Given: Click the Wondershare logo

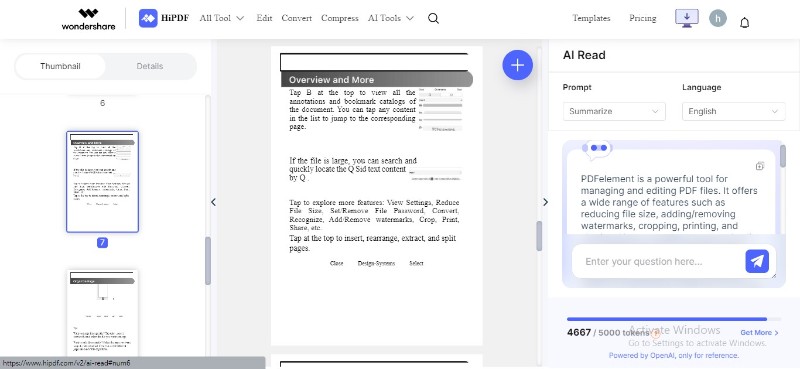Looking at the screenshot, I should 88,18.
